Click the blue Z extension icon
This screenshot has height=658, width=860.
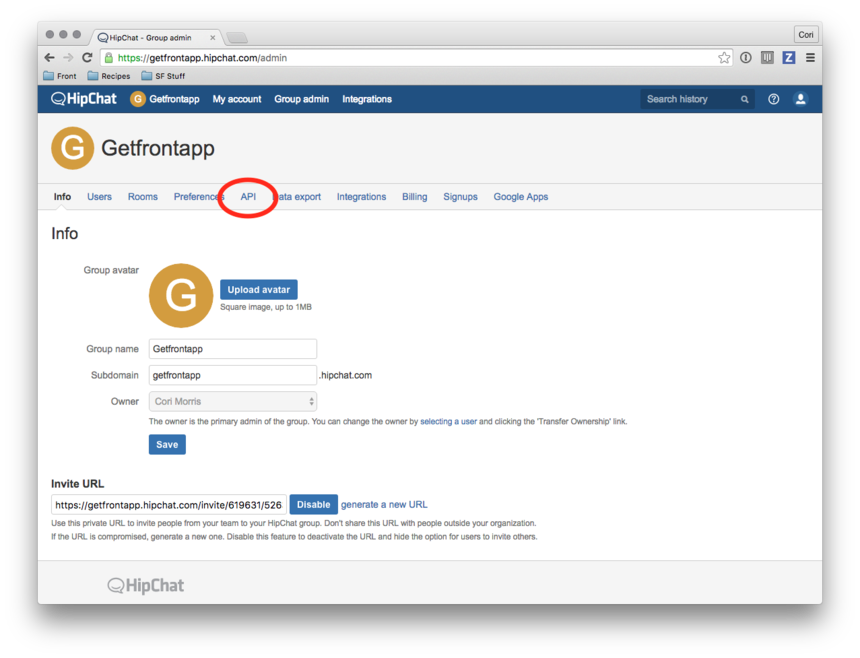tap(789, 58)
